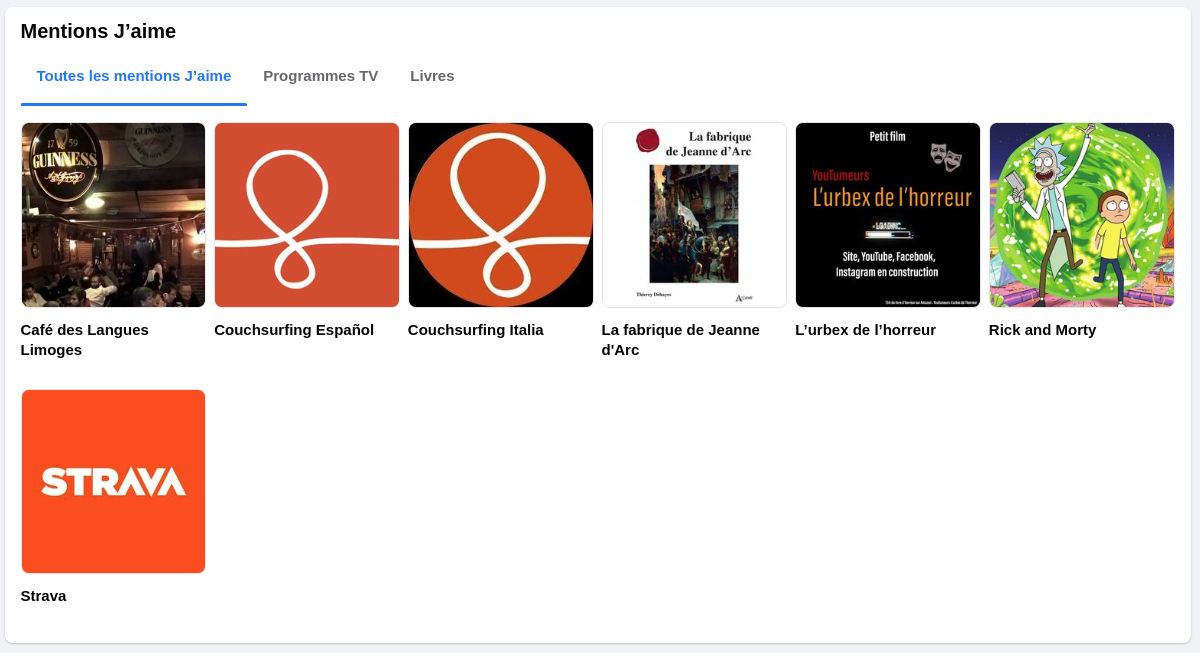This screenshot has height=653, width=1200.
Task: Open the Rick and Morty artwork thumbnail
Action: [x=1082, y=215]
